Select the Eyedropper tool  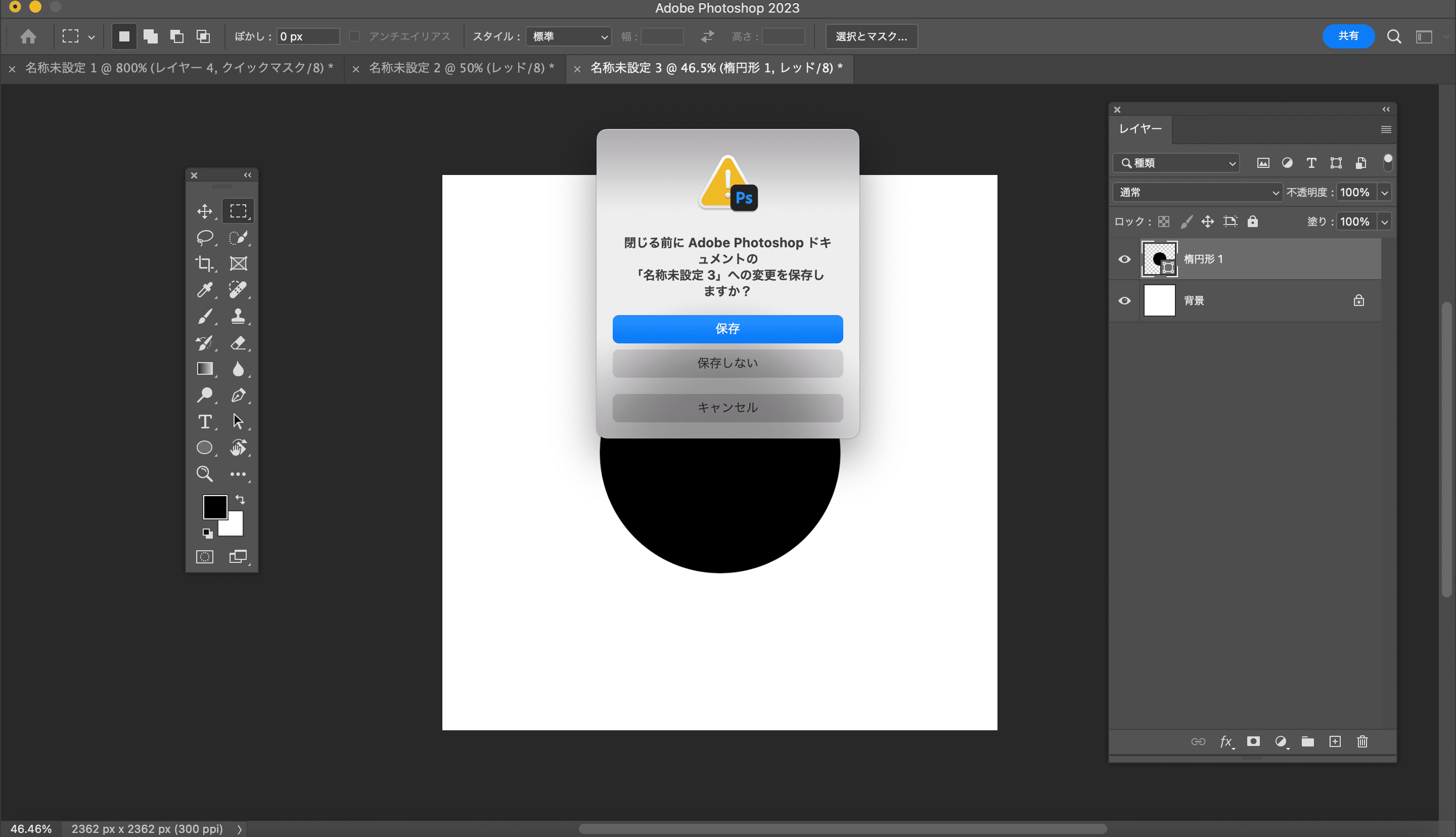[205, 290]
